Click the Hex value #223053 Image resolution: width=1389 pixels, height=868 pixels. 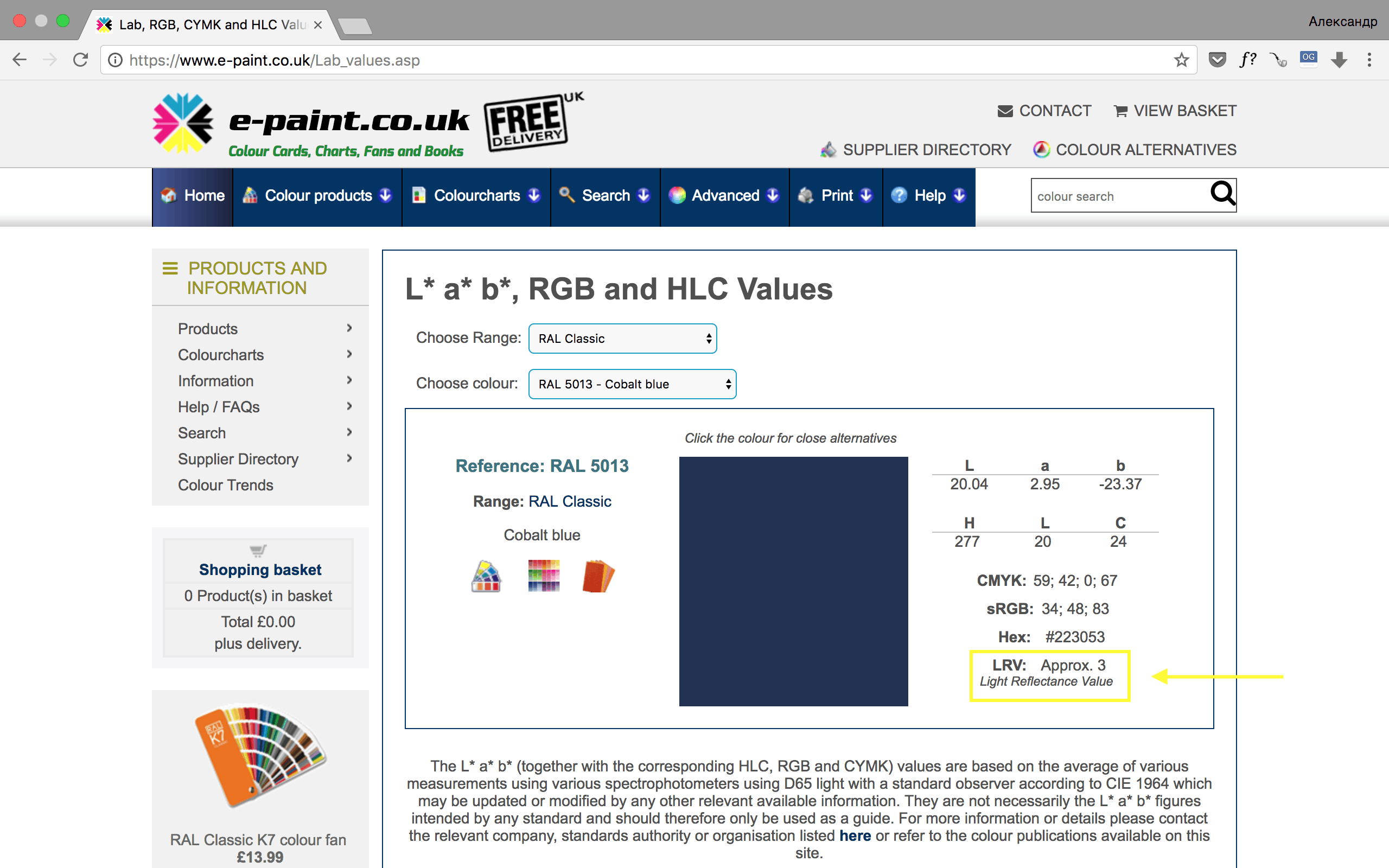click(x=1074, y=637)
